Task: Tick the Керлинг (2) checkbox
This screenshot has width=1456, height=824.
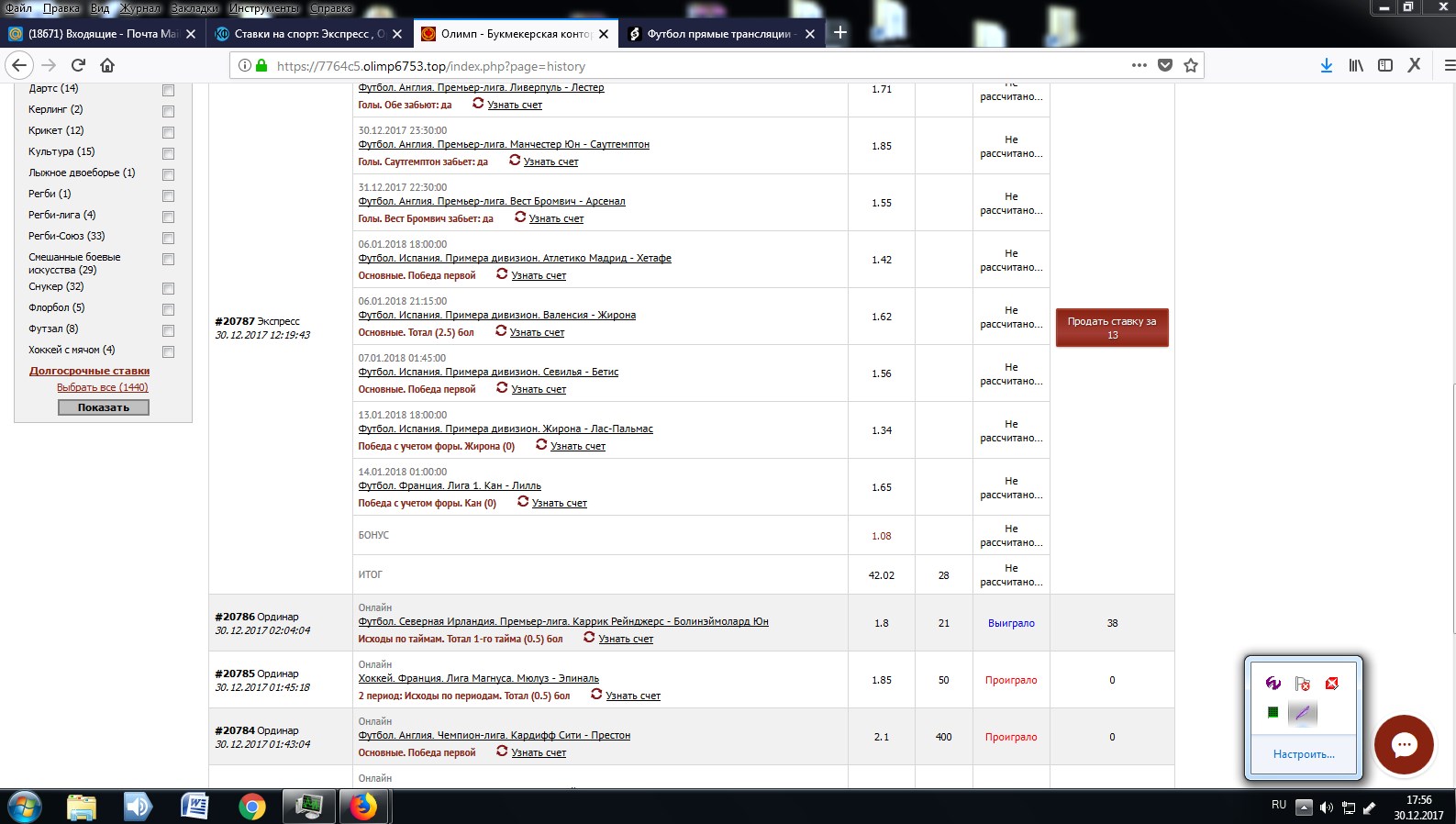Action: click(x=168, y=111)
